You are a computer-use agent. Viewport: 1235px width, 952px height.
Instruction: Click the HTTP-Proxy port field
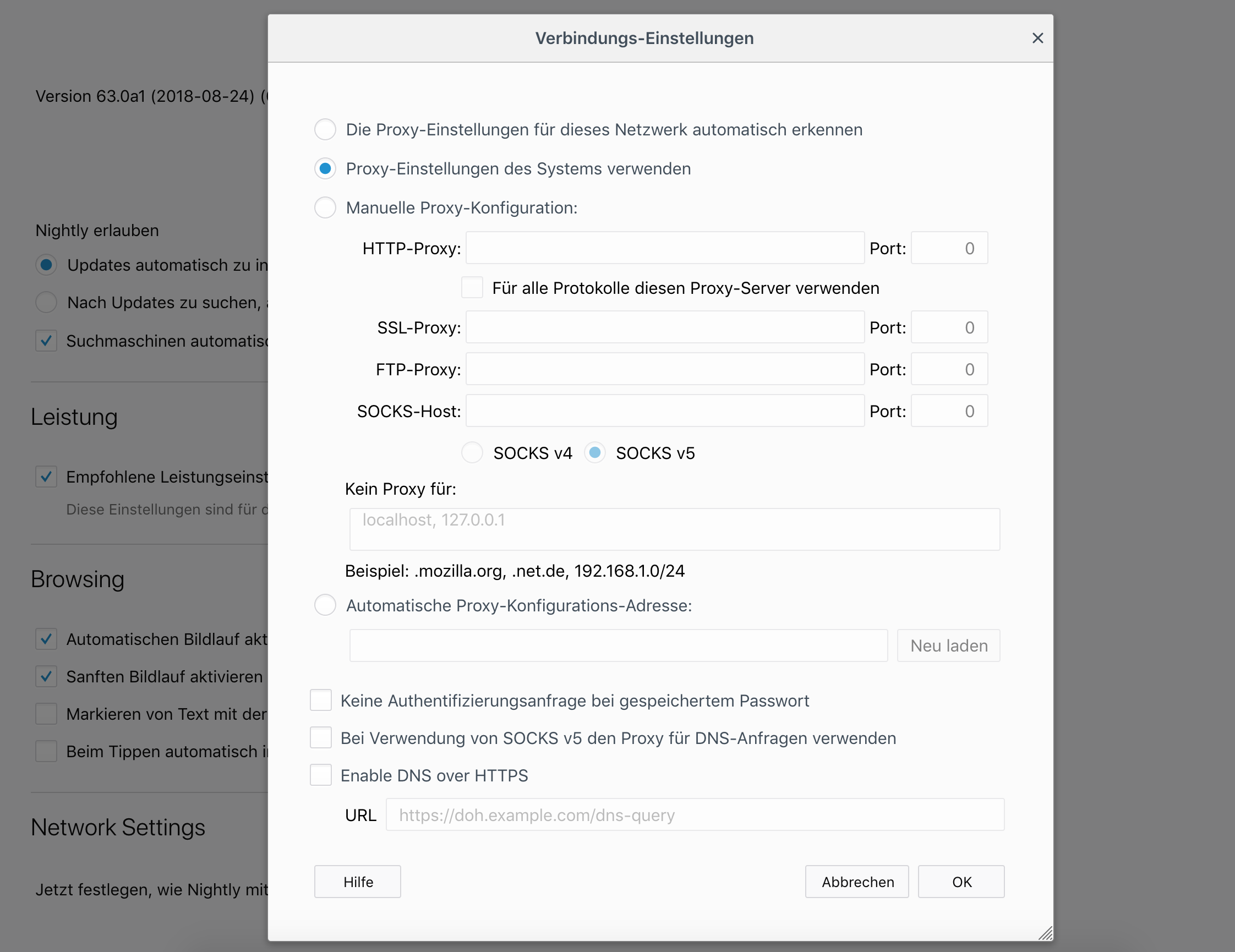949,248
